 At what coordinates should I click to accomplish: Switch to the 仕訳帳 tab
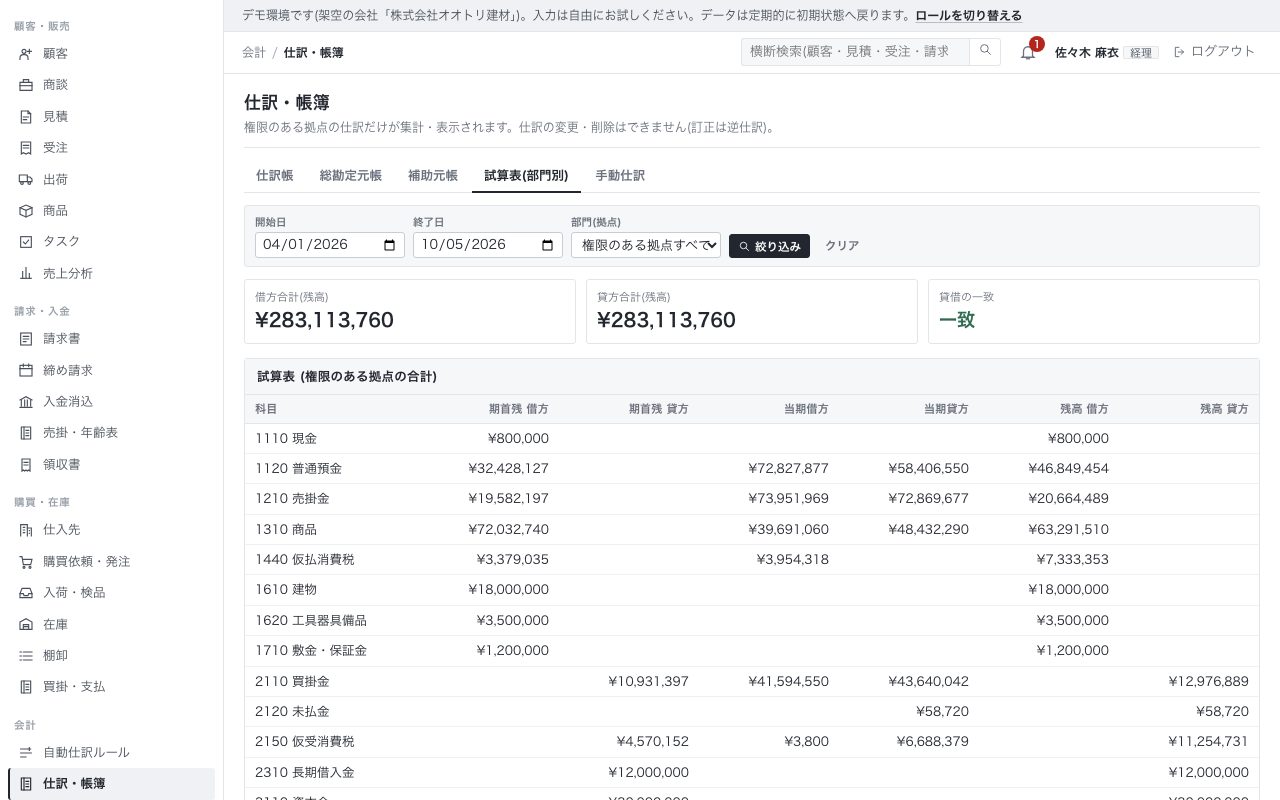pyautogui.click(x=275, y=175)
